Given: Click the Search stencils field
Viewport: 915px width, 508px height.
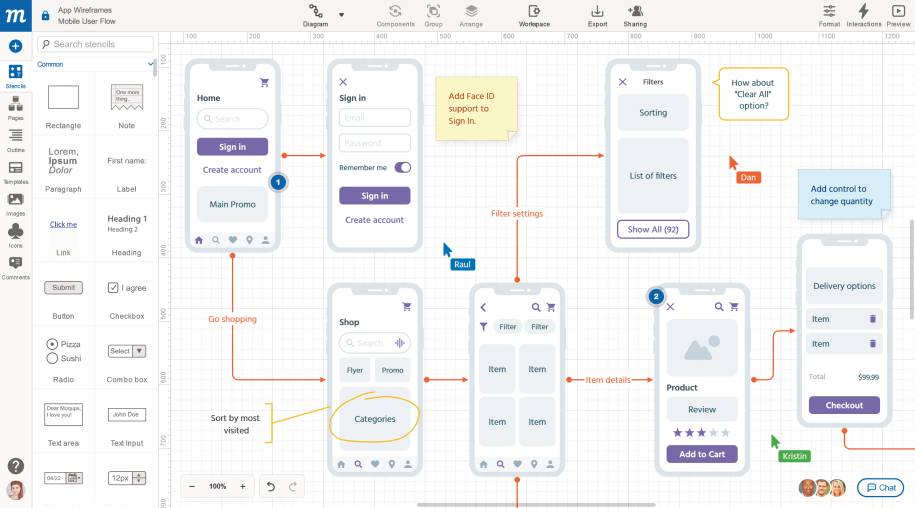Looking at the screenshot, I should point(96,44).
